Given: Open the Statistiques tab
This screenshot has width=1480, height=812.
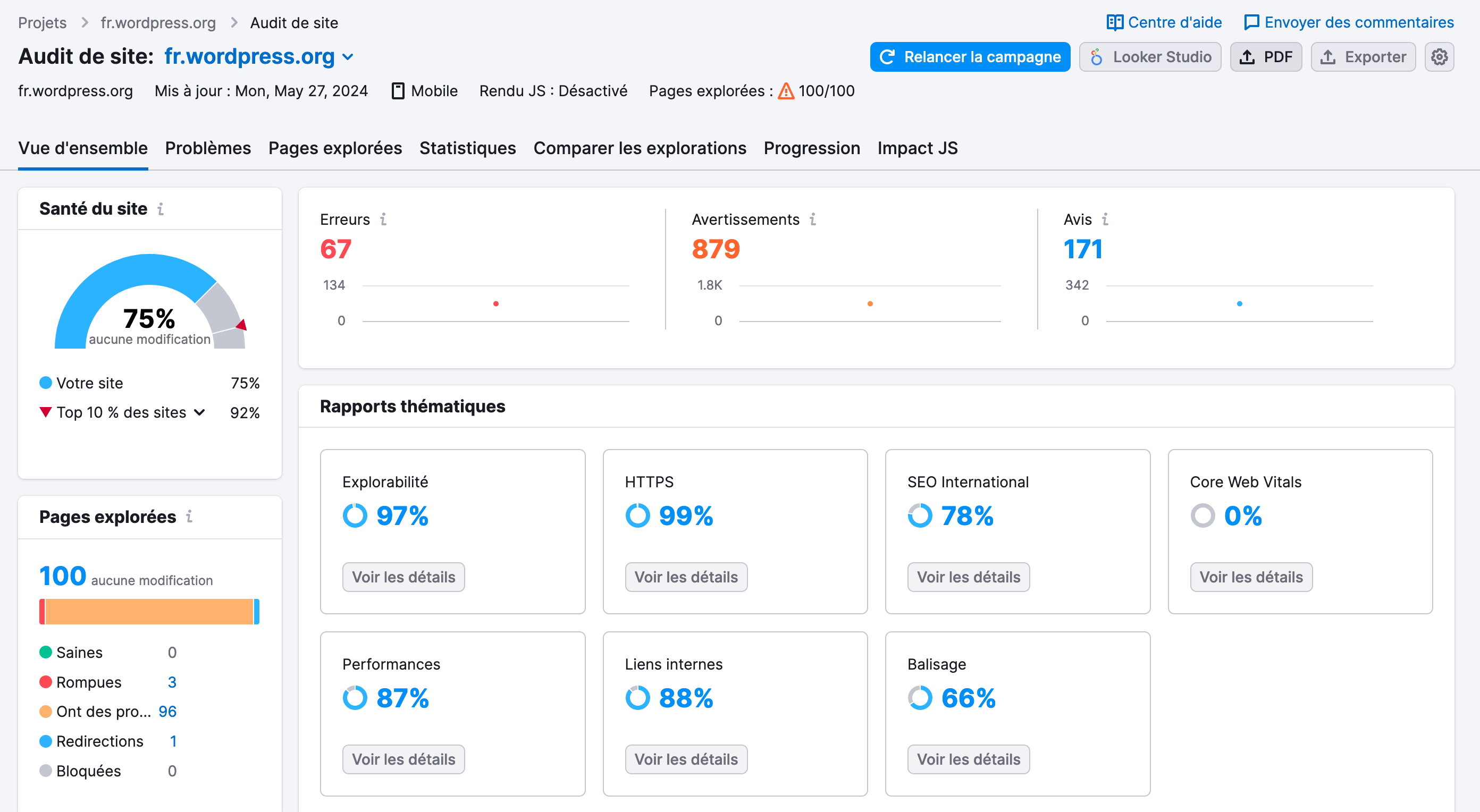Looking at the screenshot, I should (467, 148).
